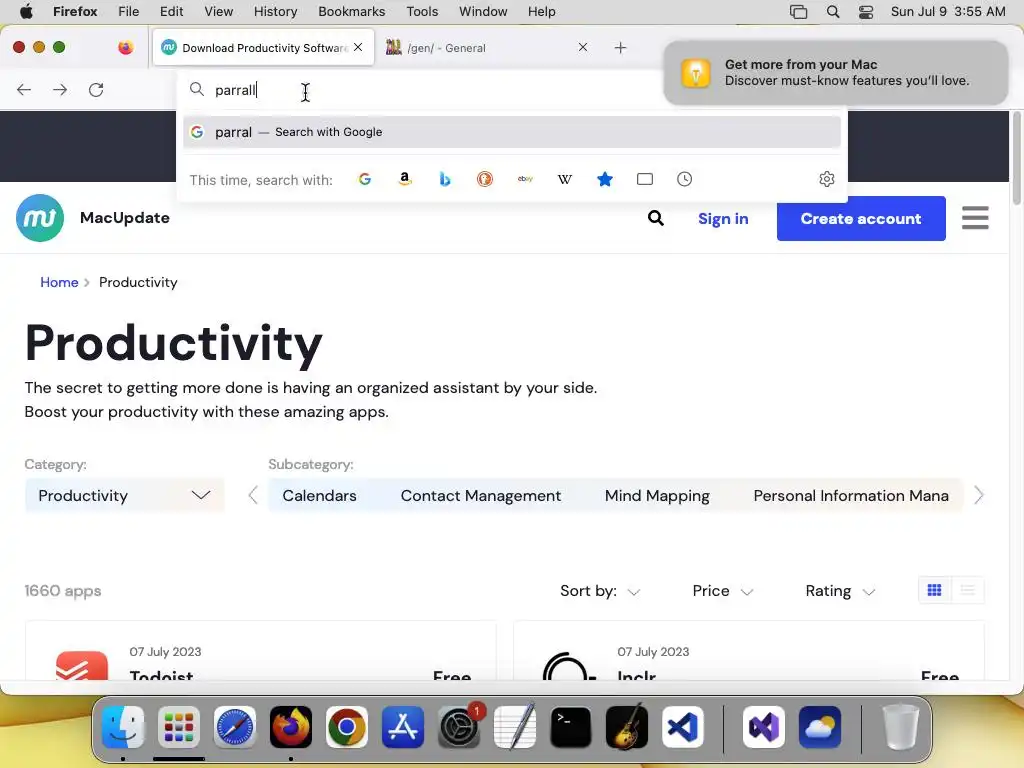Open the Tools menu
This screenshot has width=1024, height=768.
pos(422,11)
